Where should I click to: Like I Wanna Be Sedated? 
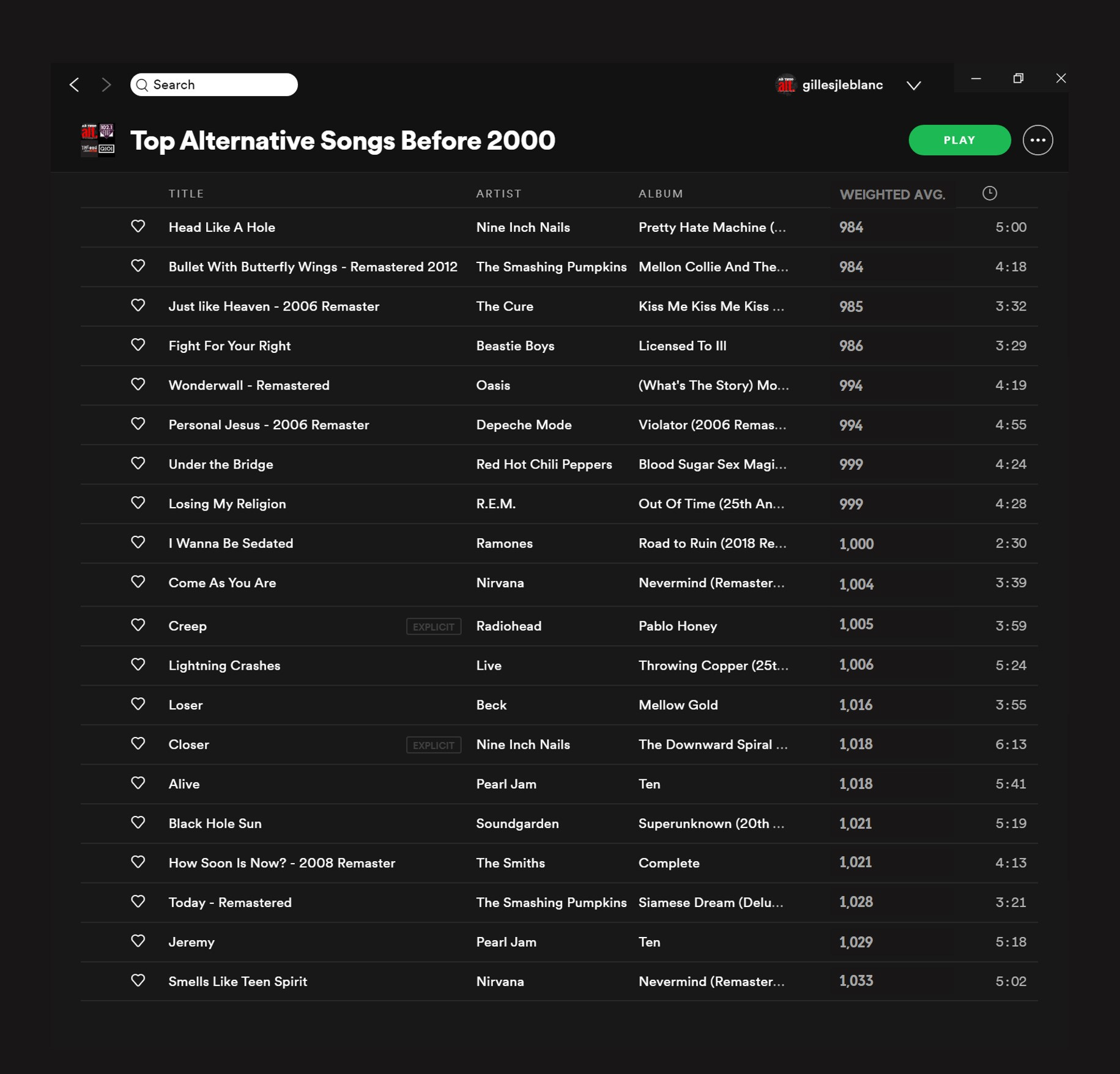coord(138,543)
